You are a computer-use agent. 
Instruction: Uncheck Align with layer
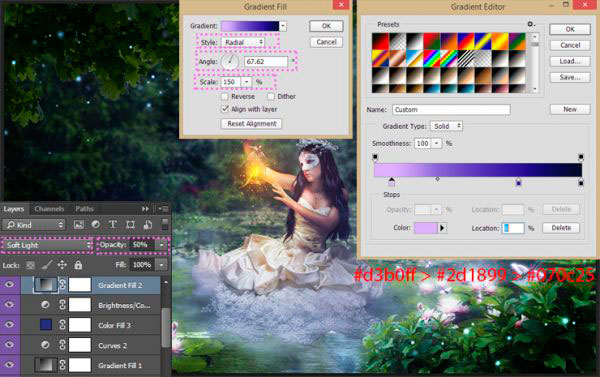[x=225, y=109]
